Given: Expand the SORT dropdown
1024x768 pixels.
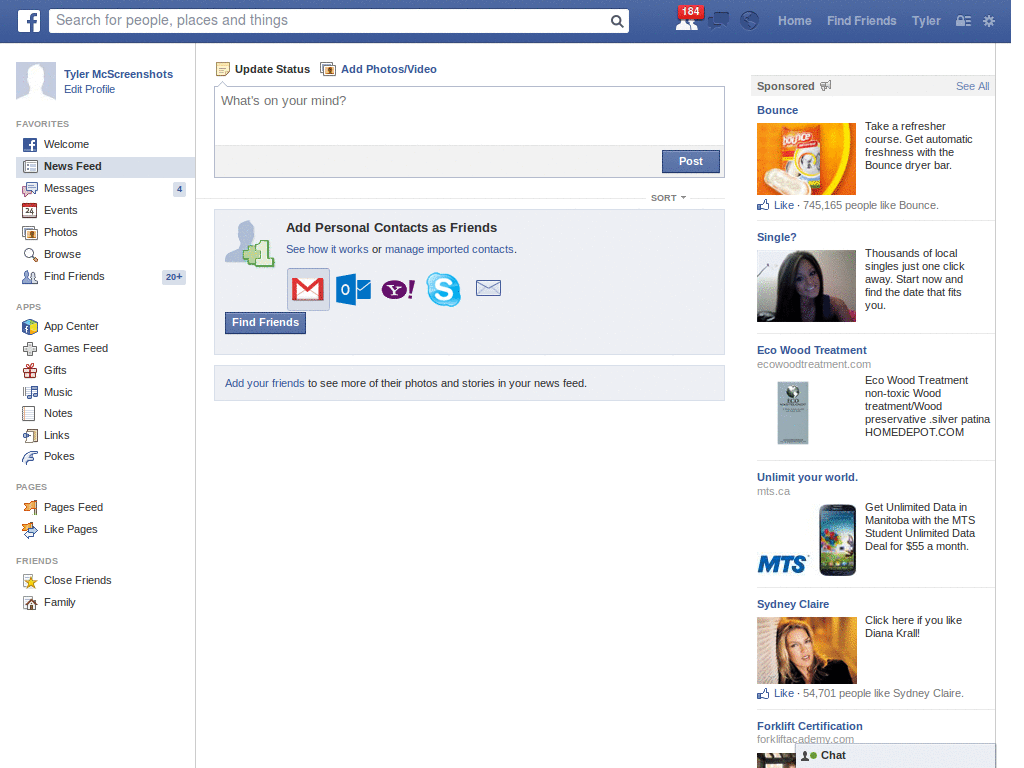Looking at the screenshot, I should coord(668,198).
